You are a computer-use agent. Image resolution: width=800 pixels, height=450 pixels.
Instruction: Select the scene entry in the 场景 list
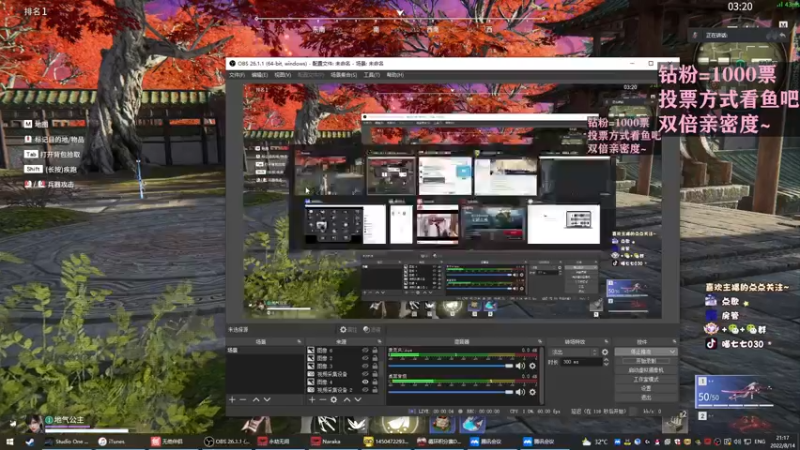[x=265, y=351]
